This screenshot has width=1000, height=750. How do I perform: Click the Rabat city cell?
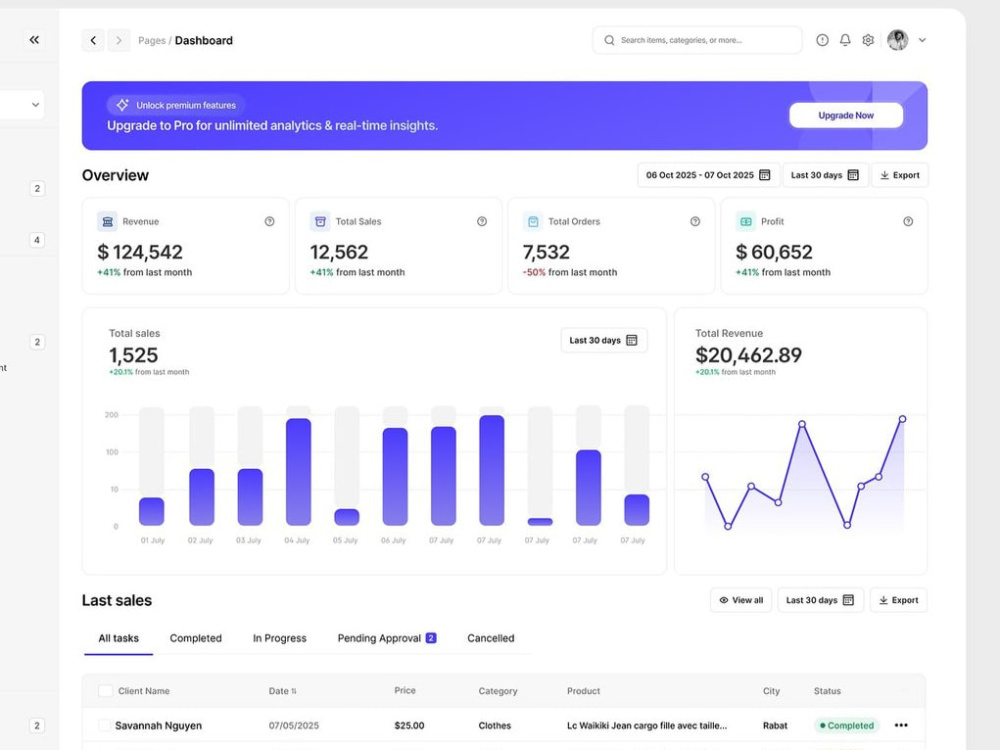[775, 725]
